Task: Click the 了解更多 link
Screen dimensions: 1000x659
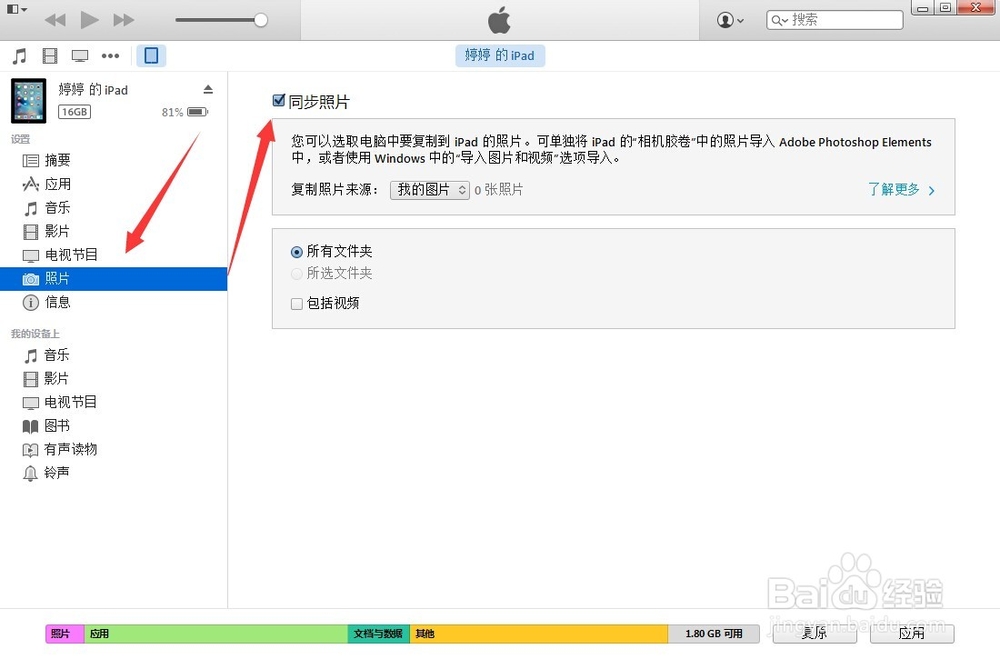Action: [895, 189]
